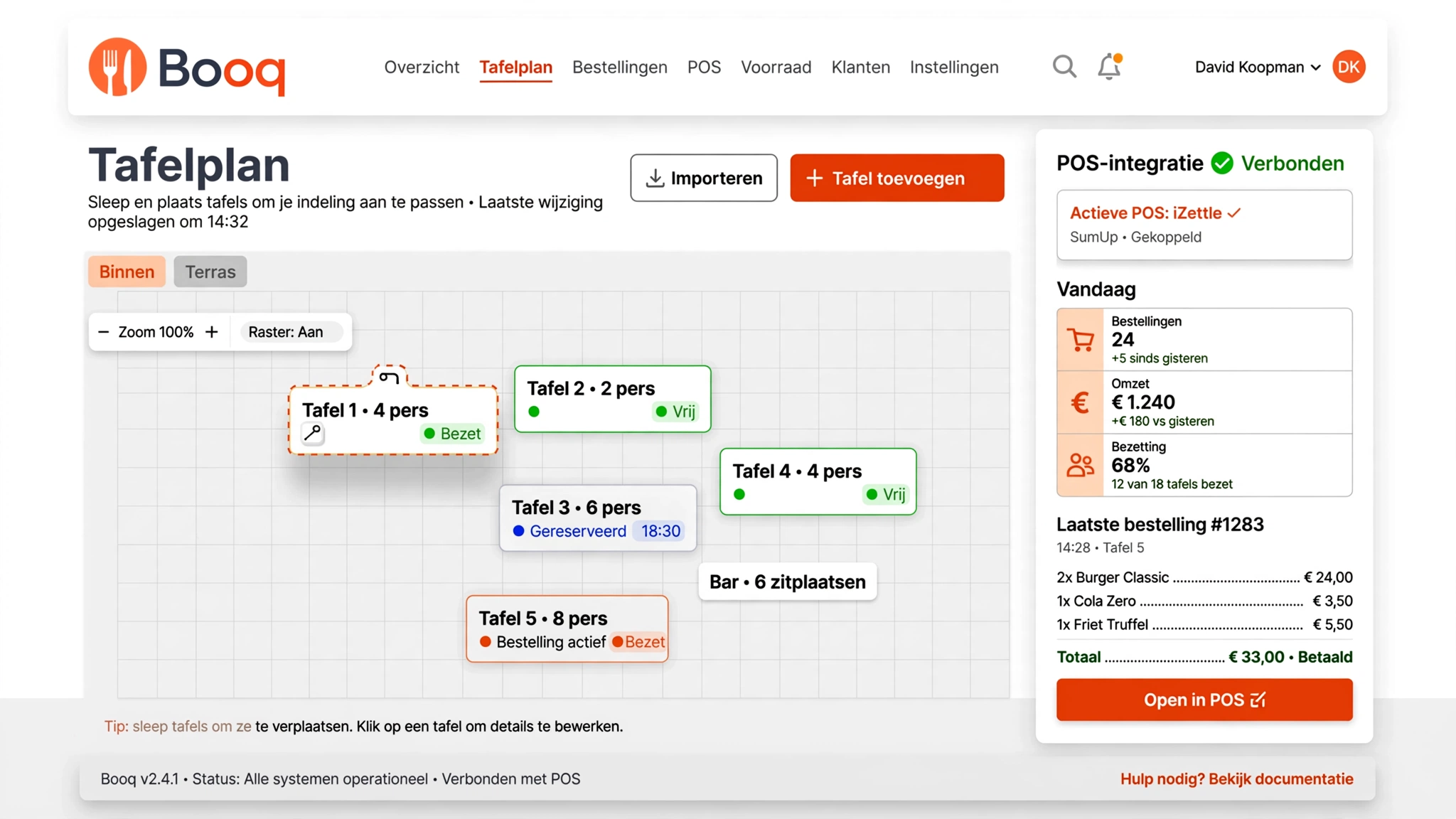The image size is (1456, 819).
Task: Click the Tafel toevoegen button
Action: coord(897,178)
